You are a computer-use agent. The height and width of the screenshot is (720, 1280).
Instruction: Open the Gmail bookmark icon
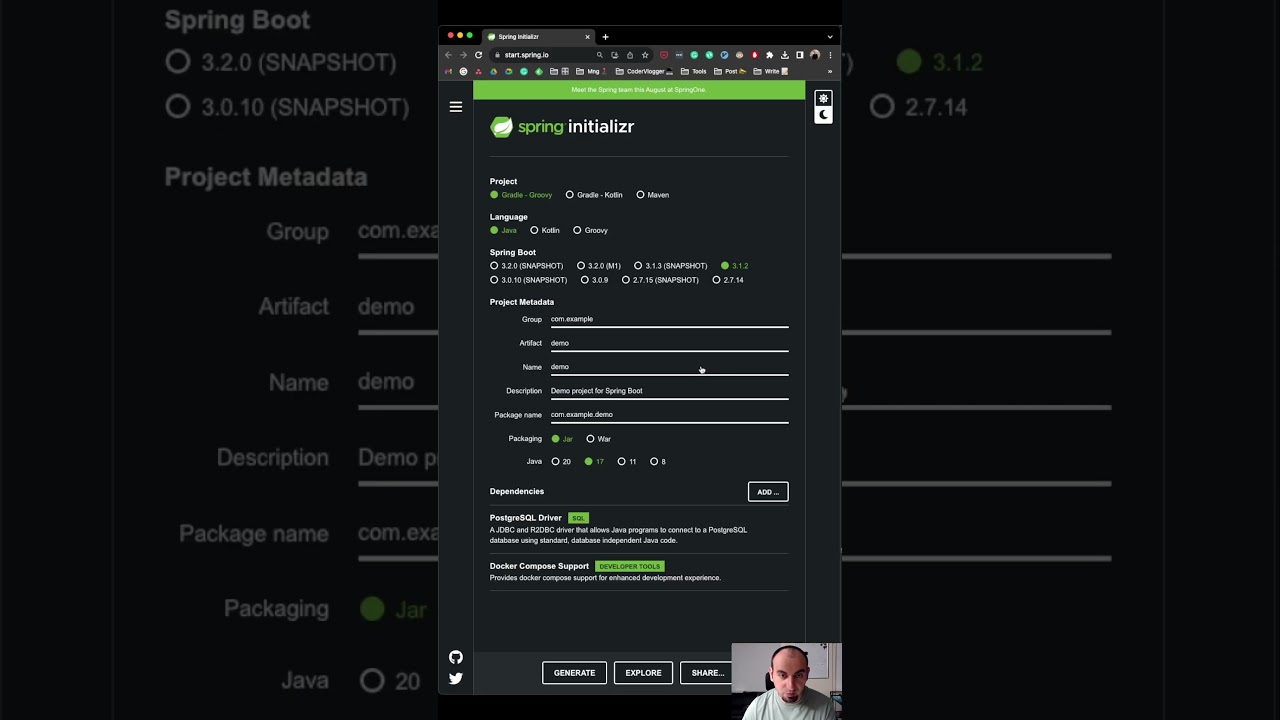pos(448,71)
